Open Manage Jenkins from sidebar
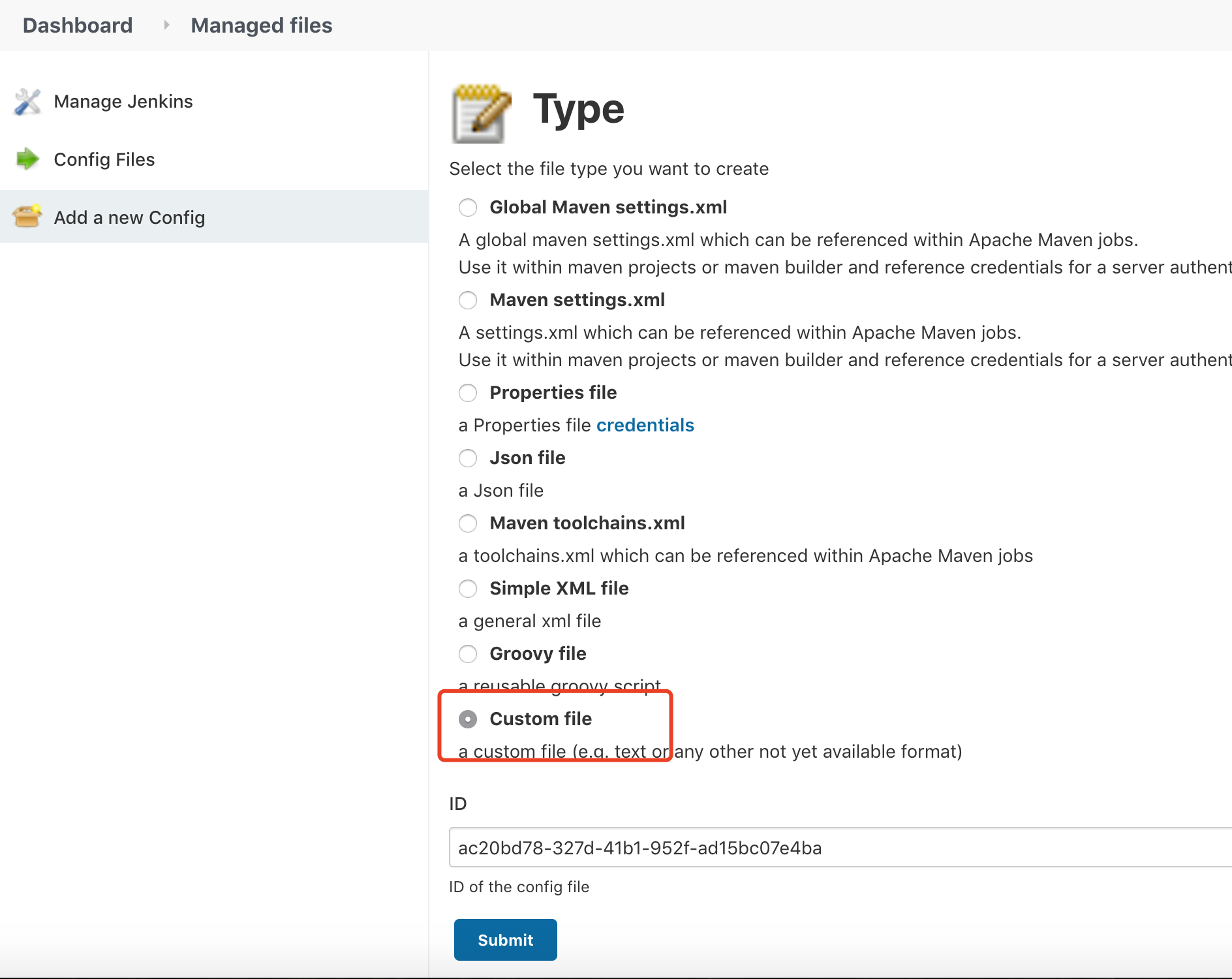The image size is (1232, 979). (123, 102)
